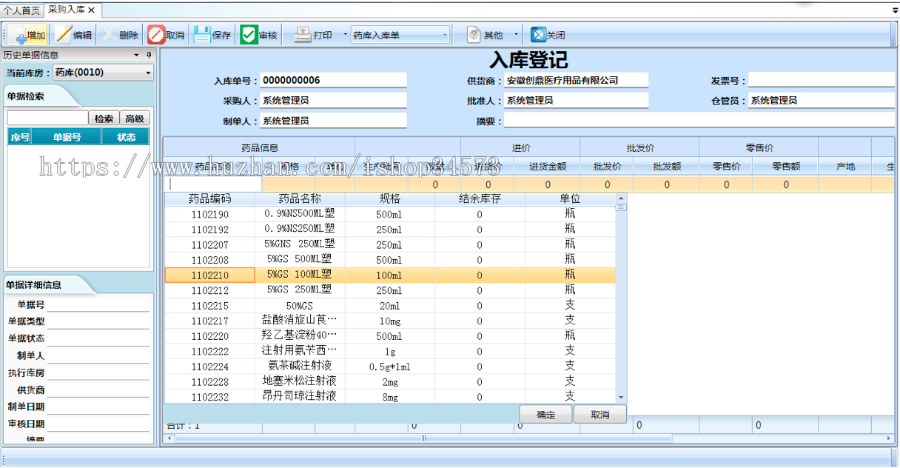
Task: Select drug 5%GNS 250ML塑
Action: pos(390,245)
